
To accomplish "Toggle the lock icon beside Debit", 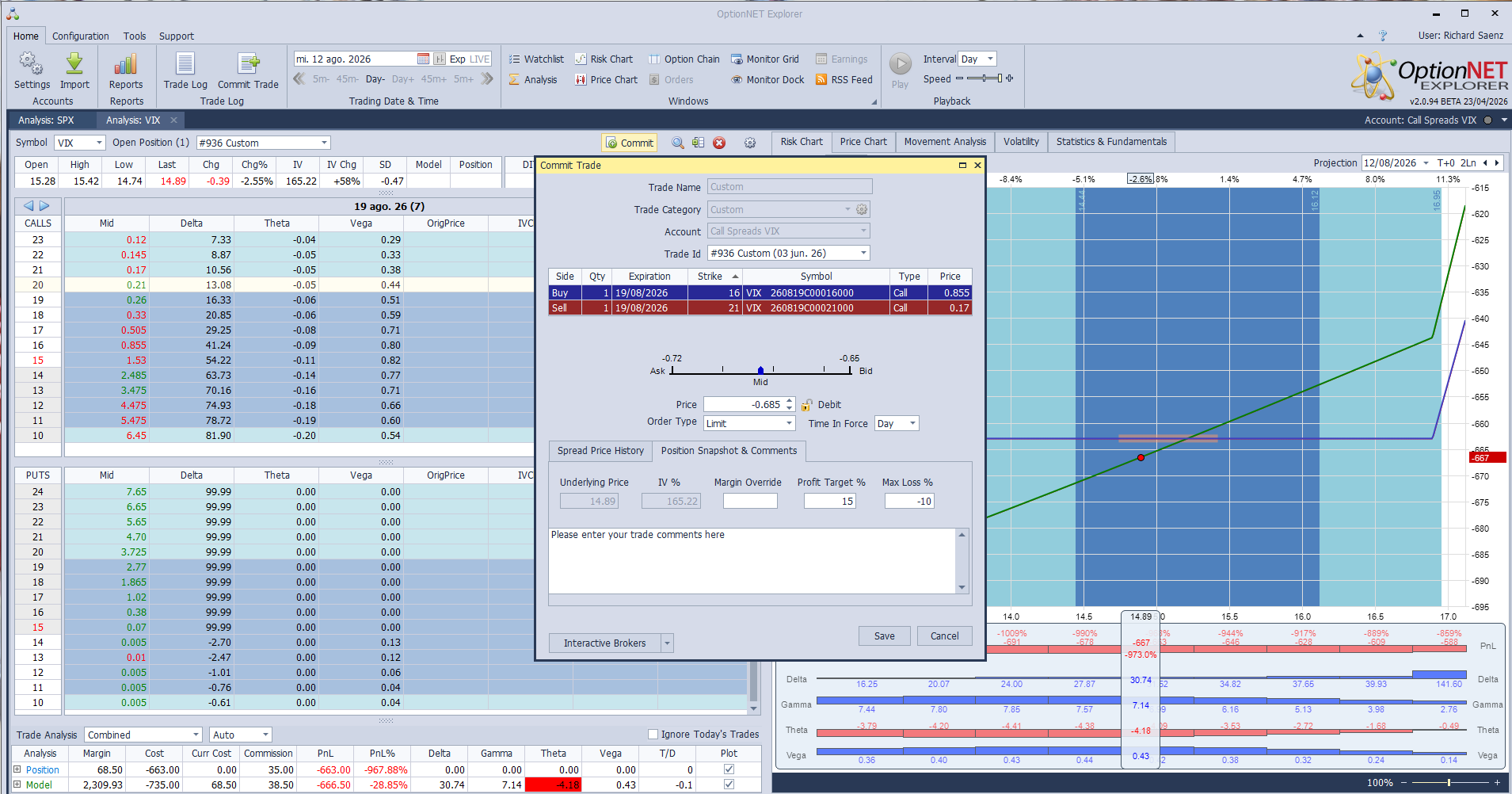I will point(807,404).
